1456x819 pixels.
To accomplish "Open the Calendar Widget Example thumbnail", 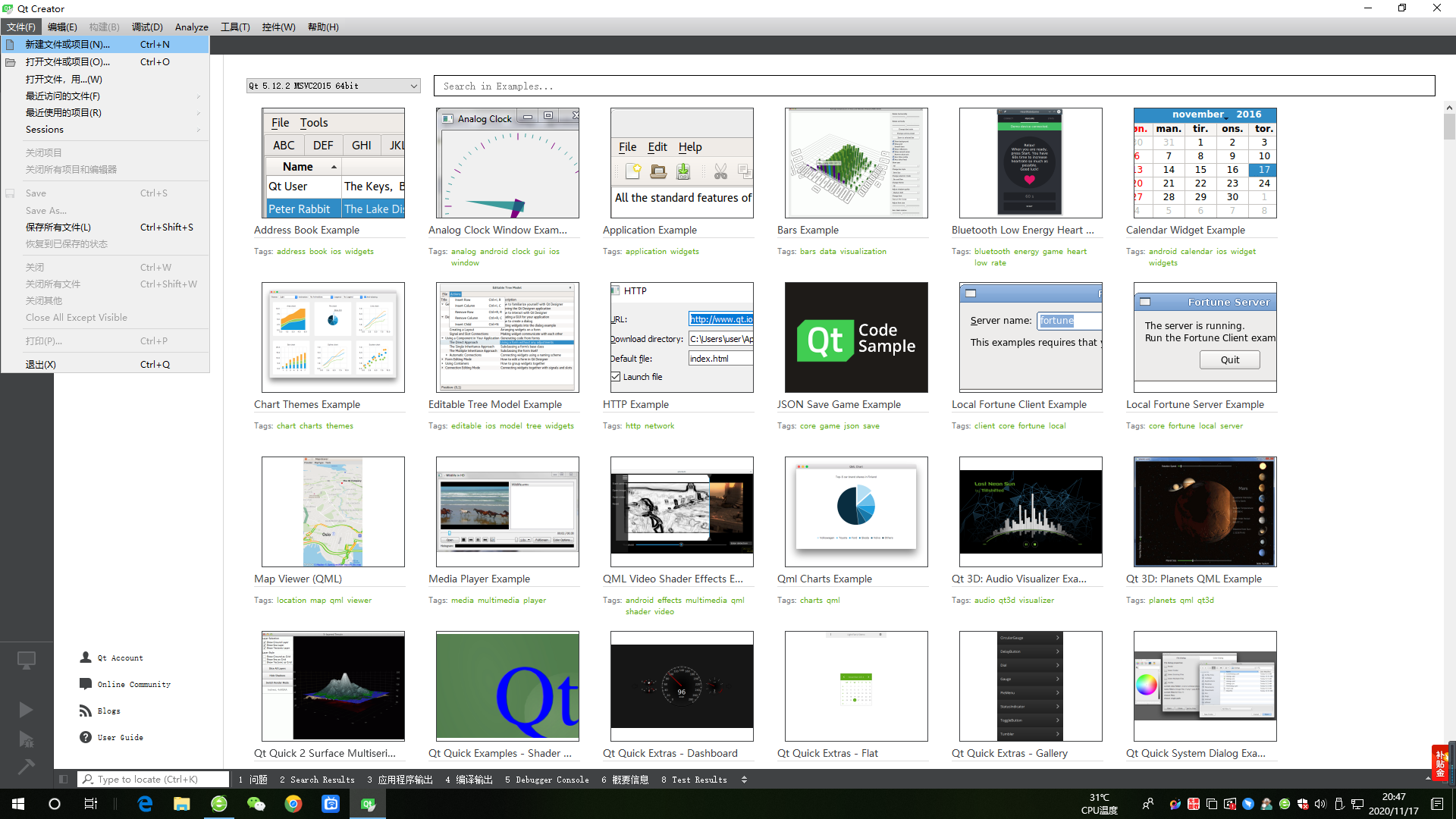I will pyautogui.click(x=1205, y=163).
